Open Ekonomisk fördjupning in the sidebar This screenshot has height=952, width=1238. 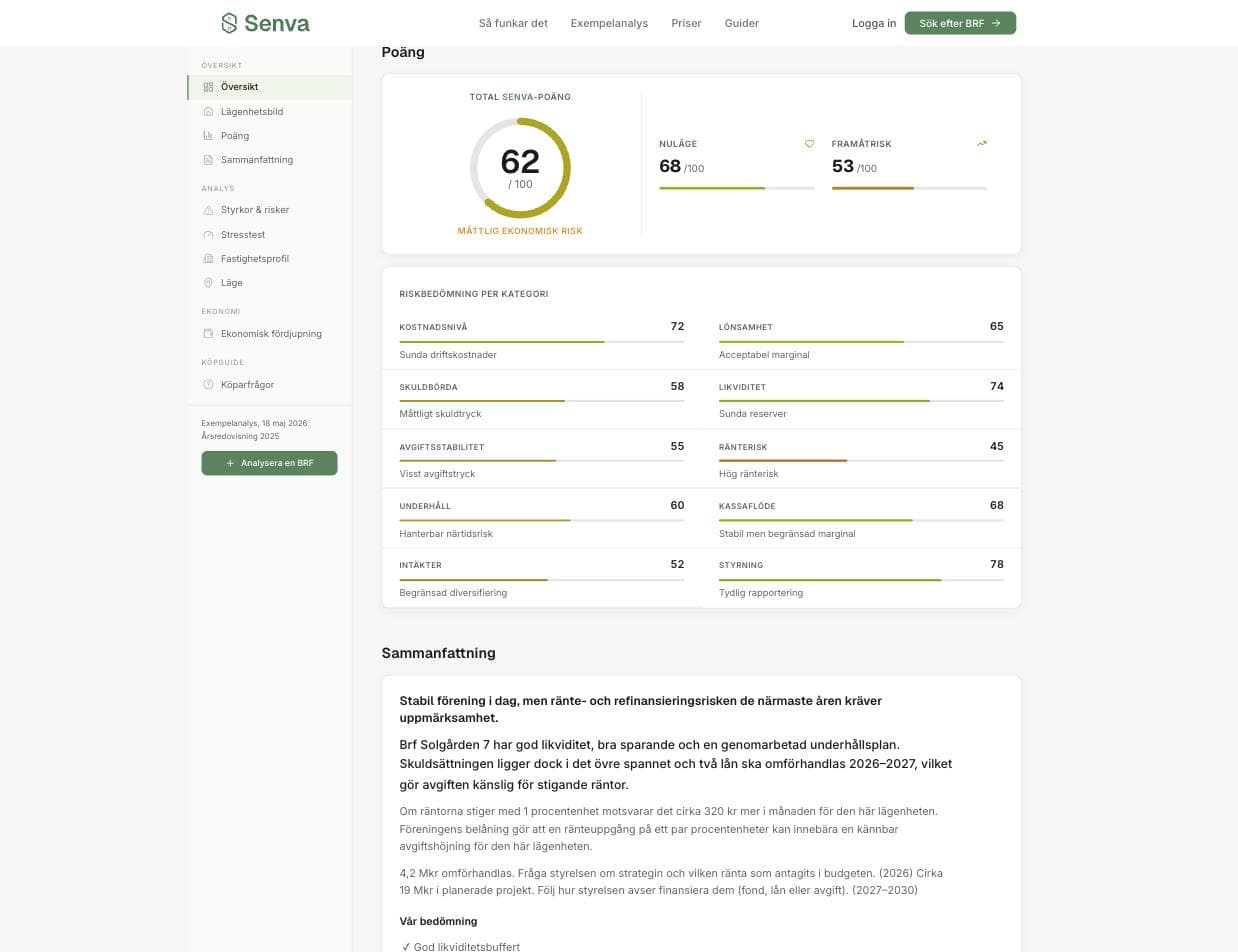coord(270,334)
